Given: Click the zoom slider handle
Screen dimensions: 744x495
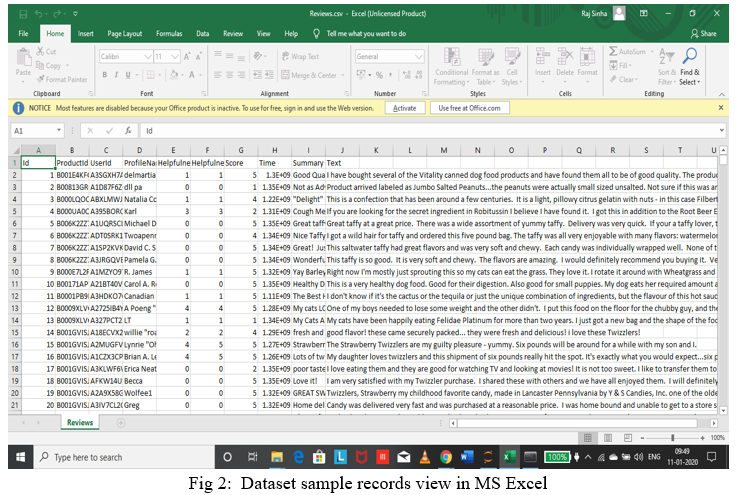Looking at the screenshot, I should (x=672, y=438).
